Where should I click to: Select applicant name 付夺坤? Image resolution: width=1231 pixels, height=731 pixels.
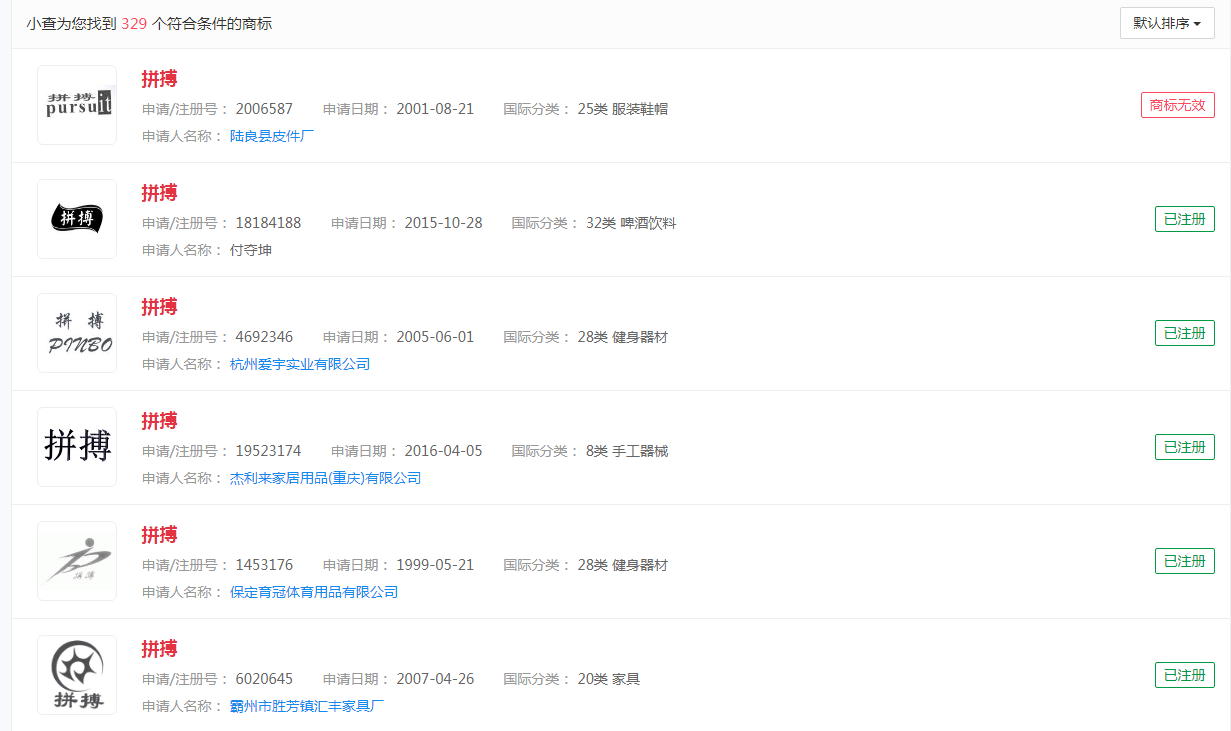tap(251, 250)
